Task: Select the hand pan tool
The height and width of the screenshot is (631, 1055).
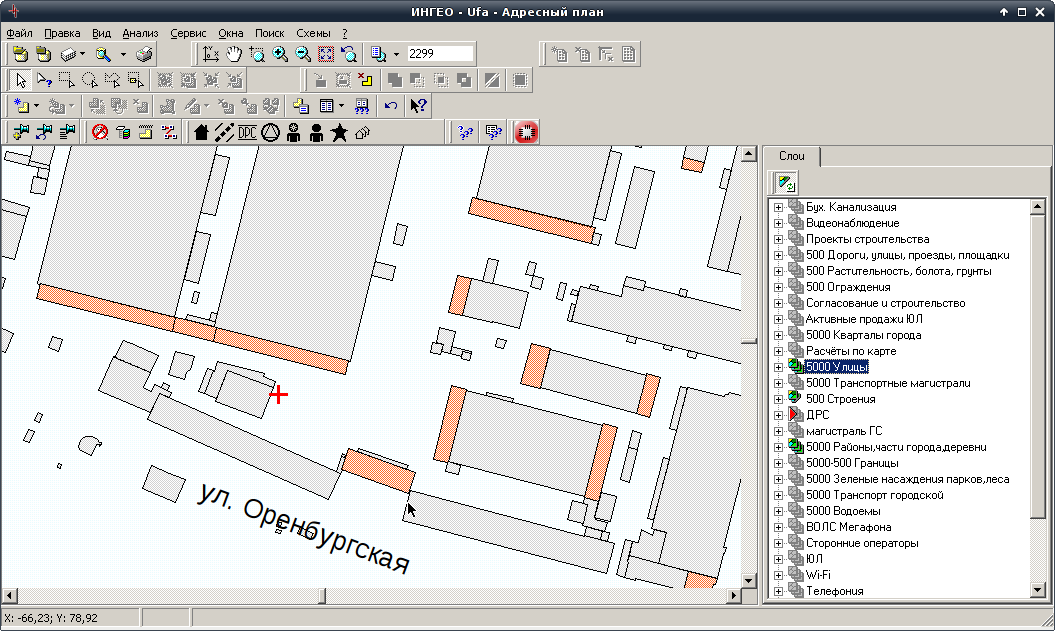Action: pyautogui.click(x=234, y=54)
